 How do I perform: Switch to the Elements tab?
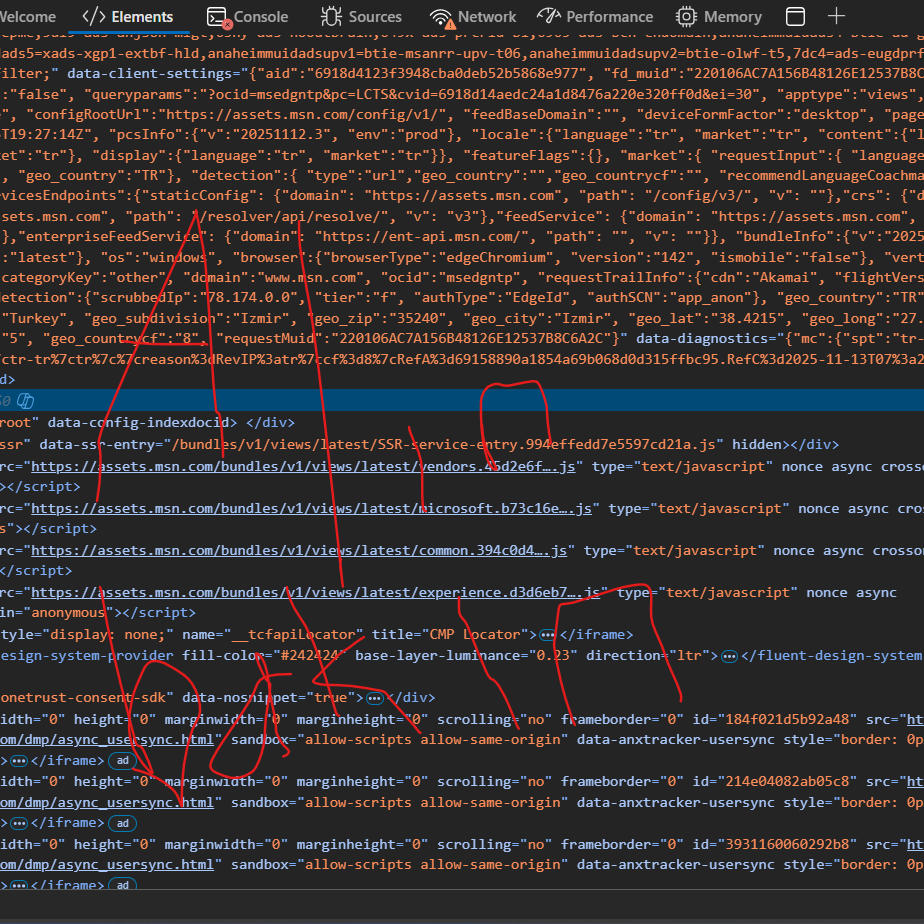point(128,17)
